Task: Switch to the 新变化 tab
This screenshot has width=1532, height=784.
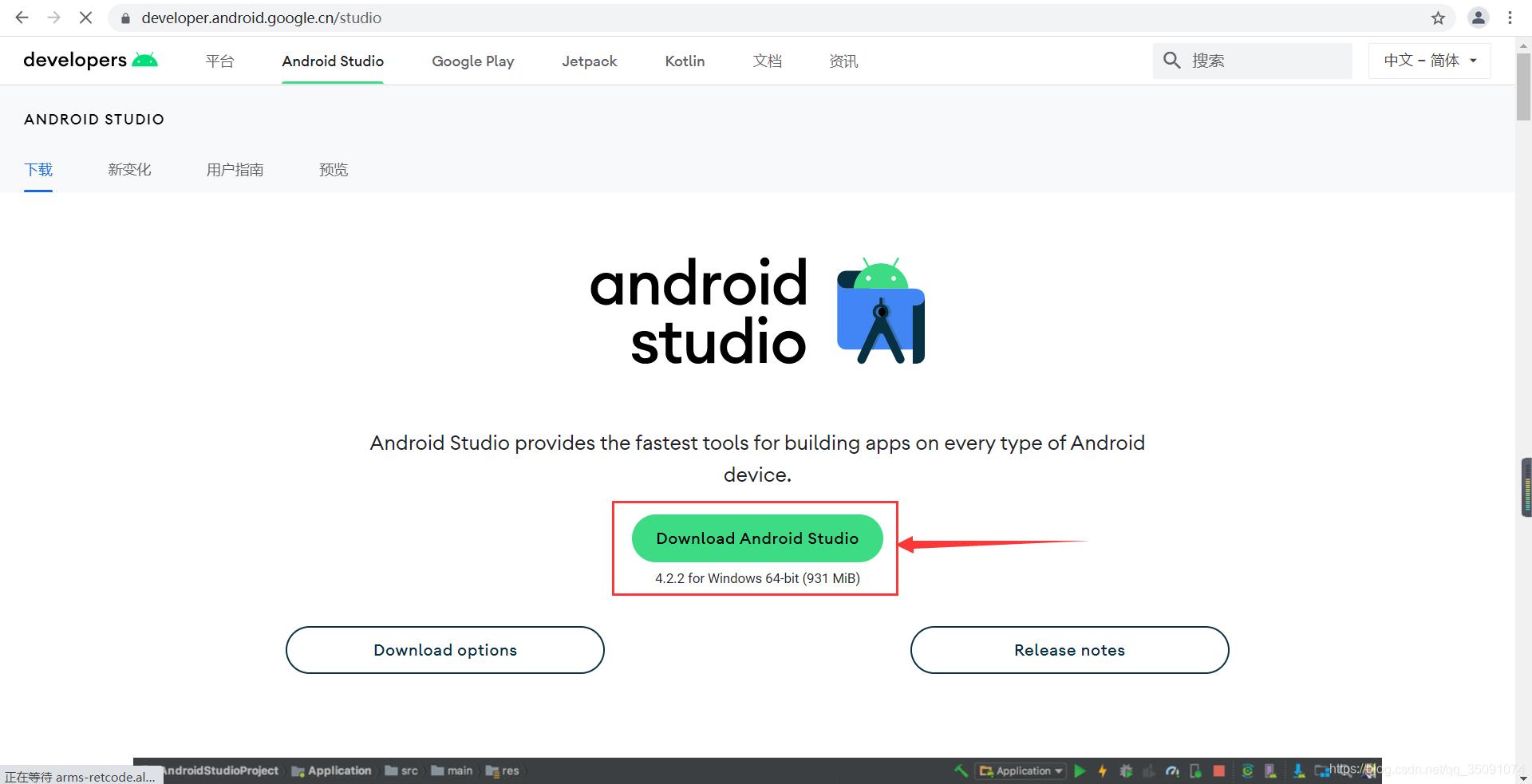Action: coord(129,169)
